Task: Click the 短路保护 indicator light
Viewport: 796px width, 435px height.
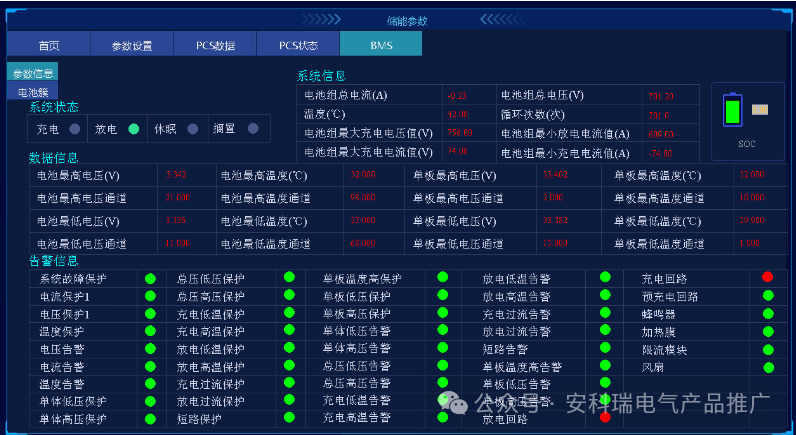Action: [x=289, y=417]
